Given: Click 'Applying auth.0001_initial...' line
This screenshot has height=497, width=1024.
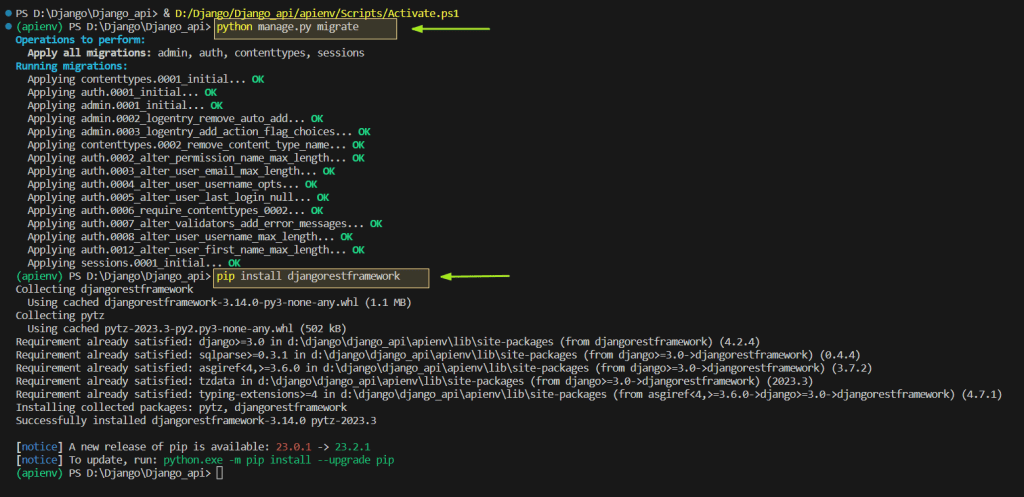Looking at the screenshot, I should click(x=122, y=92).
